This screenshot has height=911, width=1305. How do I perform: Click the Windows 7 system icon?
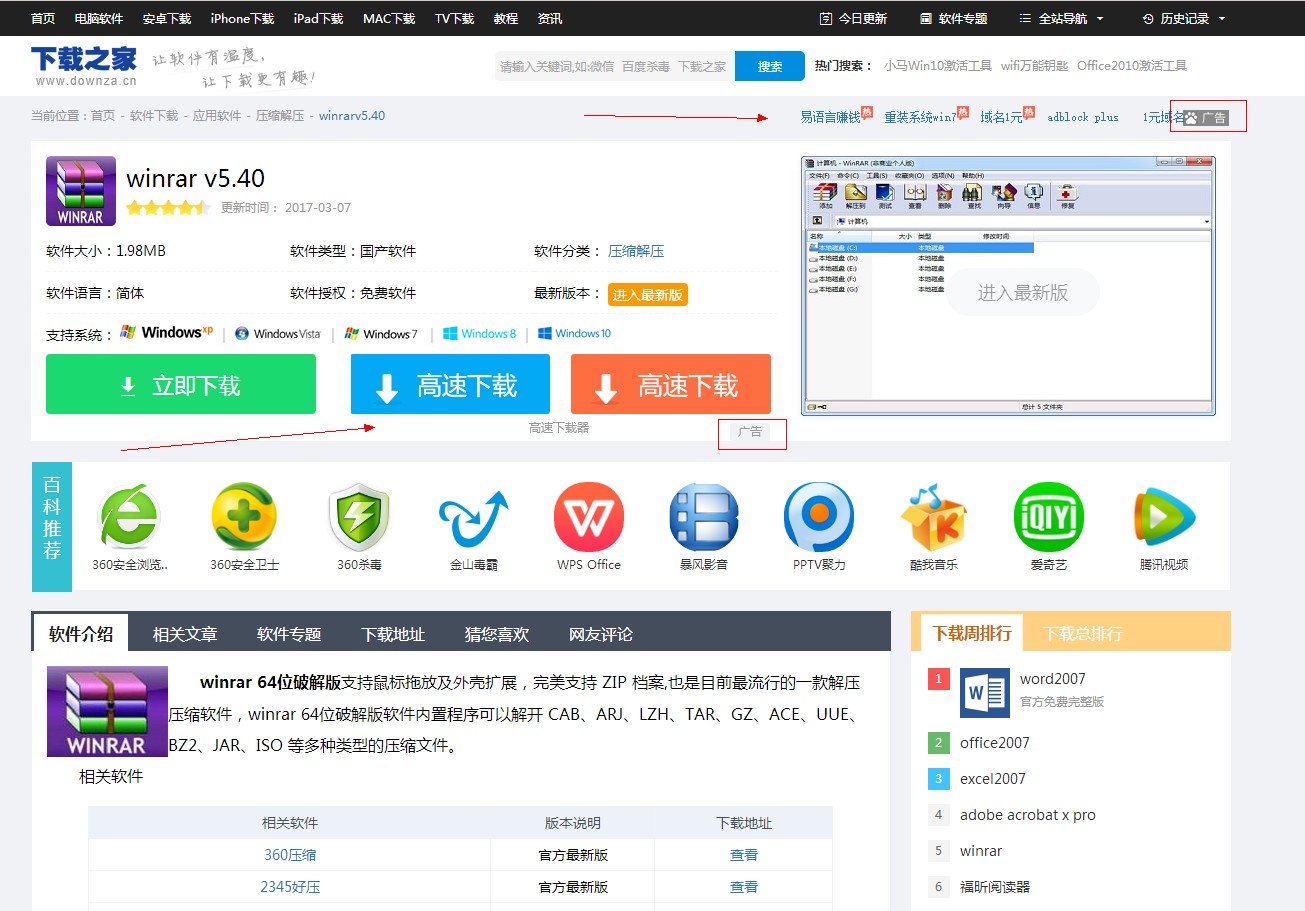(x=381, y=334)
